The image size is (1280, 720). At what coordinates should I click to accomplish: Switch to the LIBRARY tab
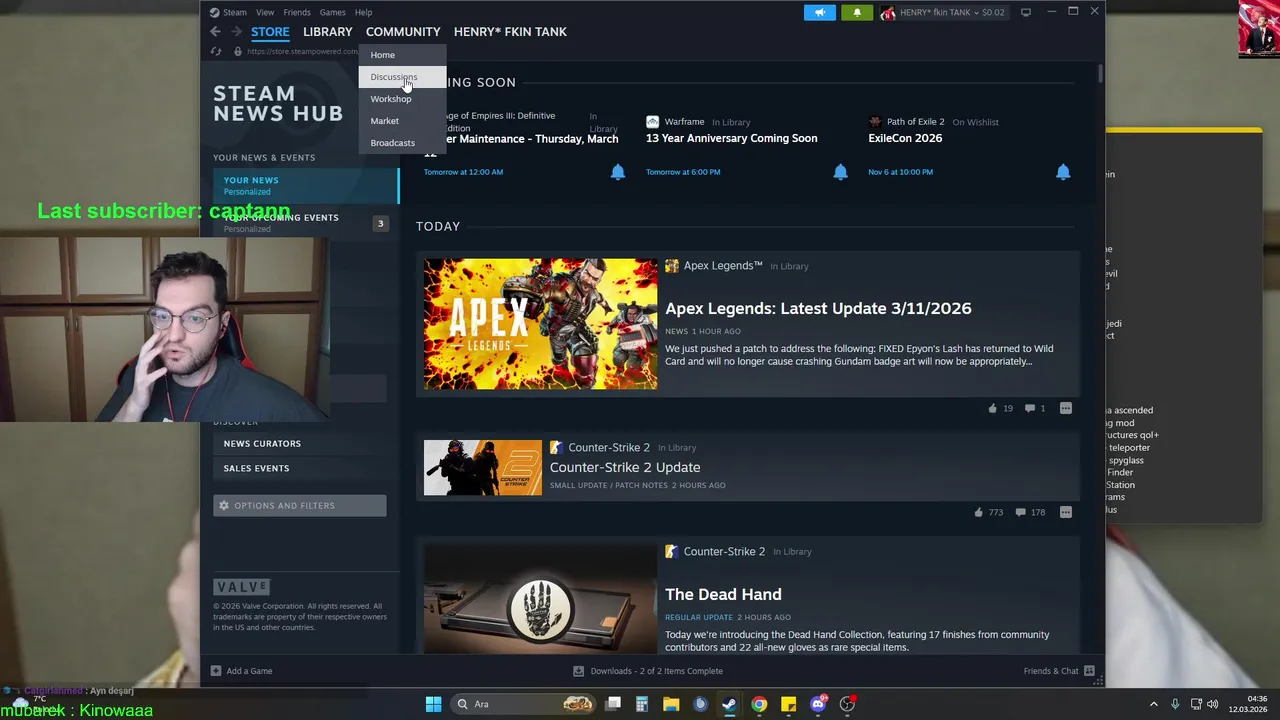328,32
